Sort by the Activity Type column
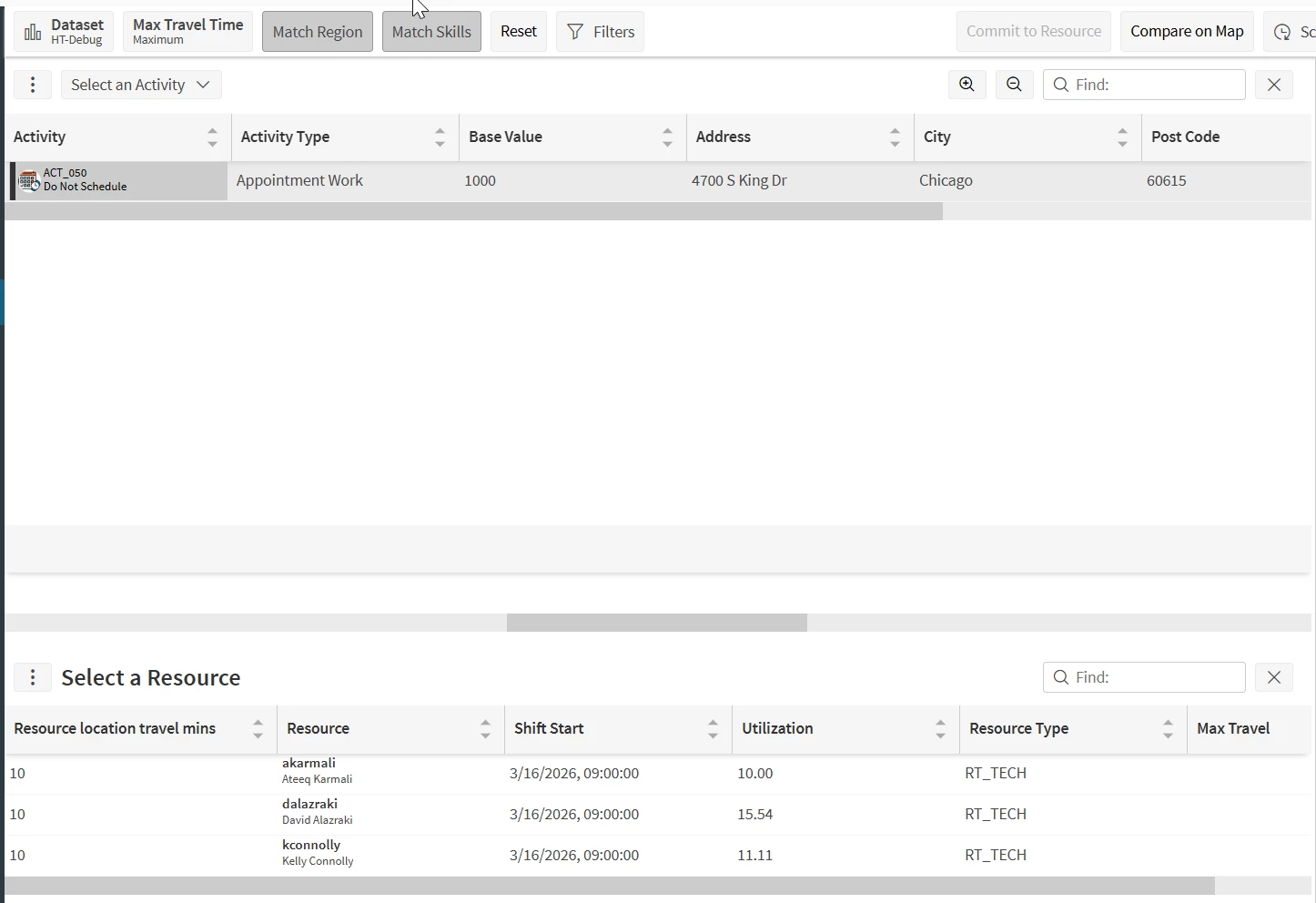1316x903 pixels. pos(440,137)
